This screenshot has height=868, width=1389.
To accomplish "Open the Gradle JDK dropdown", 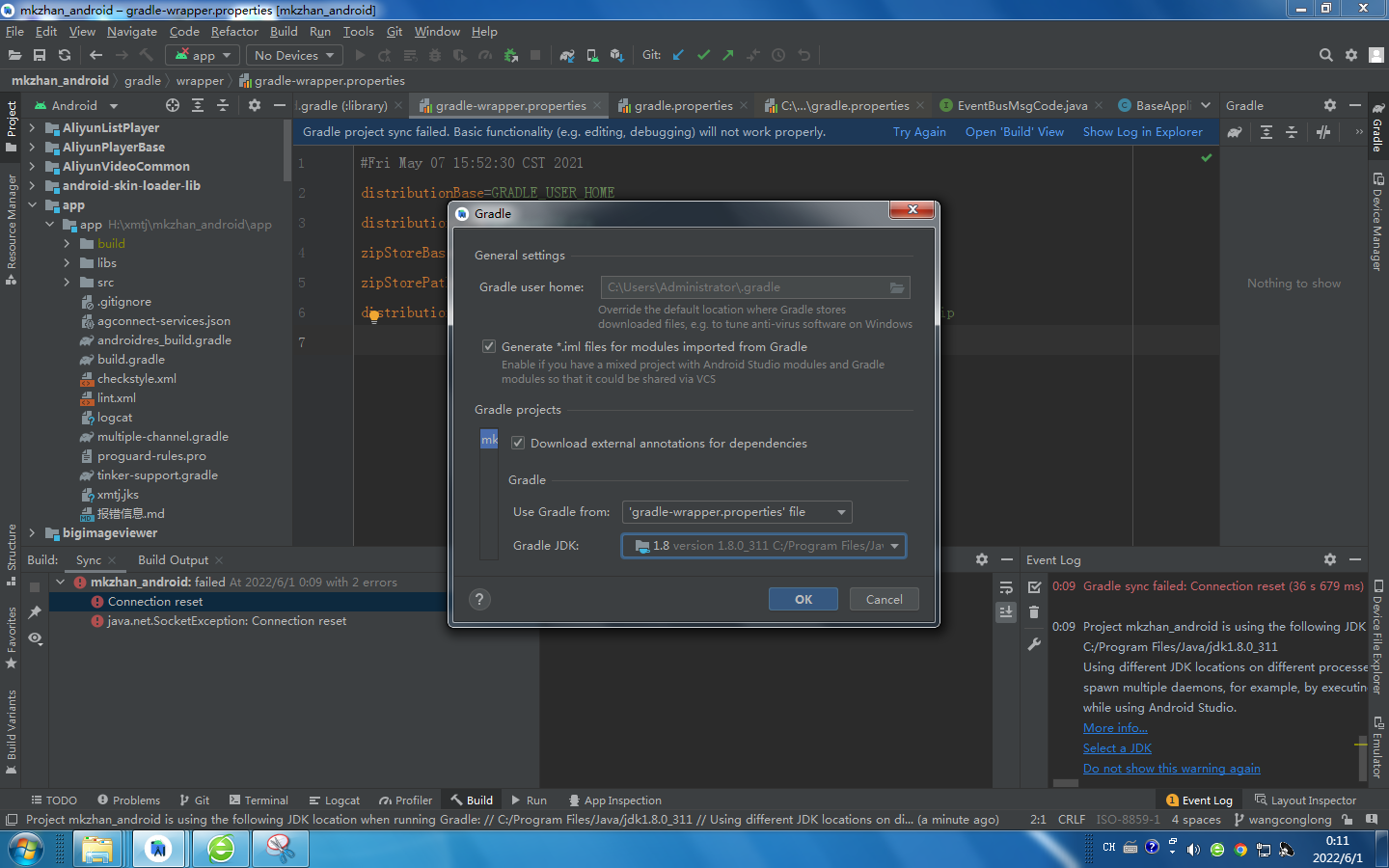I will pyautogui.click(x=763, y=546).
